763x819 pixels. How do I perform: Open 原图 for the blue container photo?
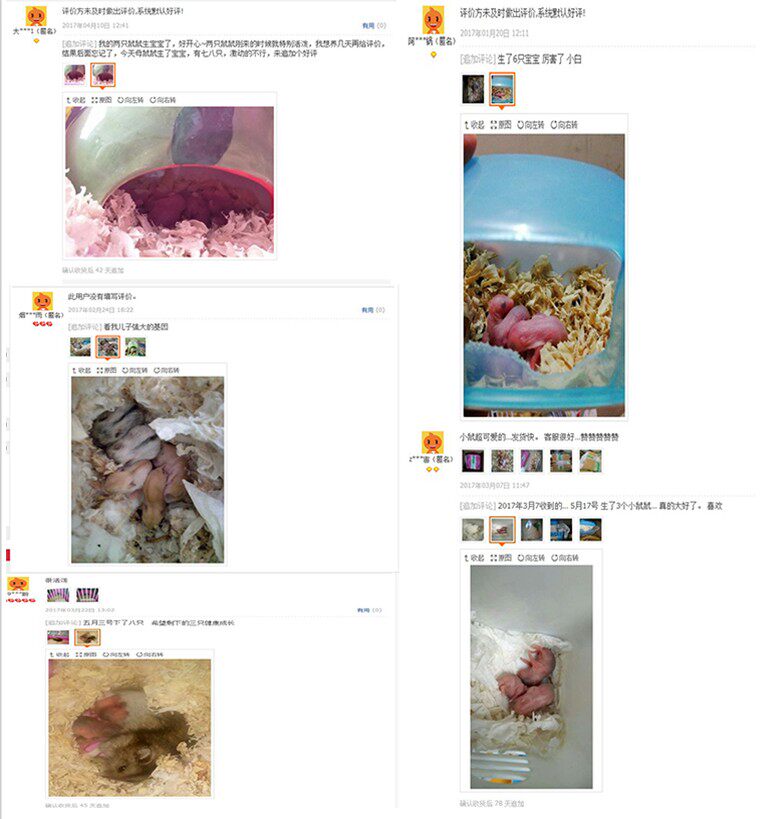click(x=501, y=125)
